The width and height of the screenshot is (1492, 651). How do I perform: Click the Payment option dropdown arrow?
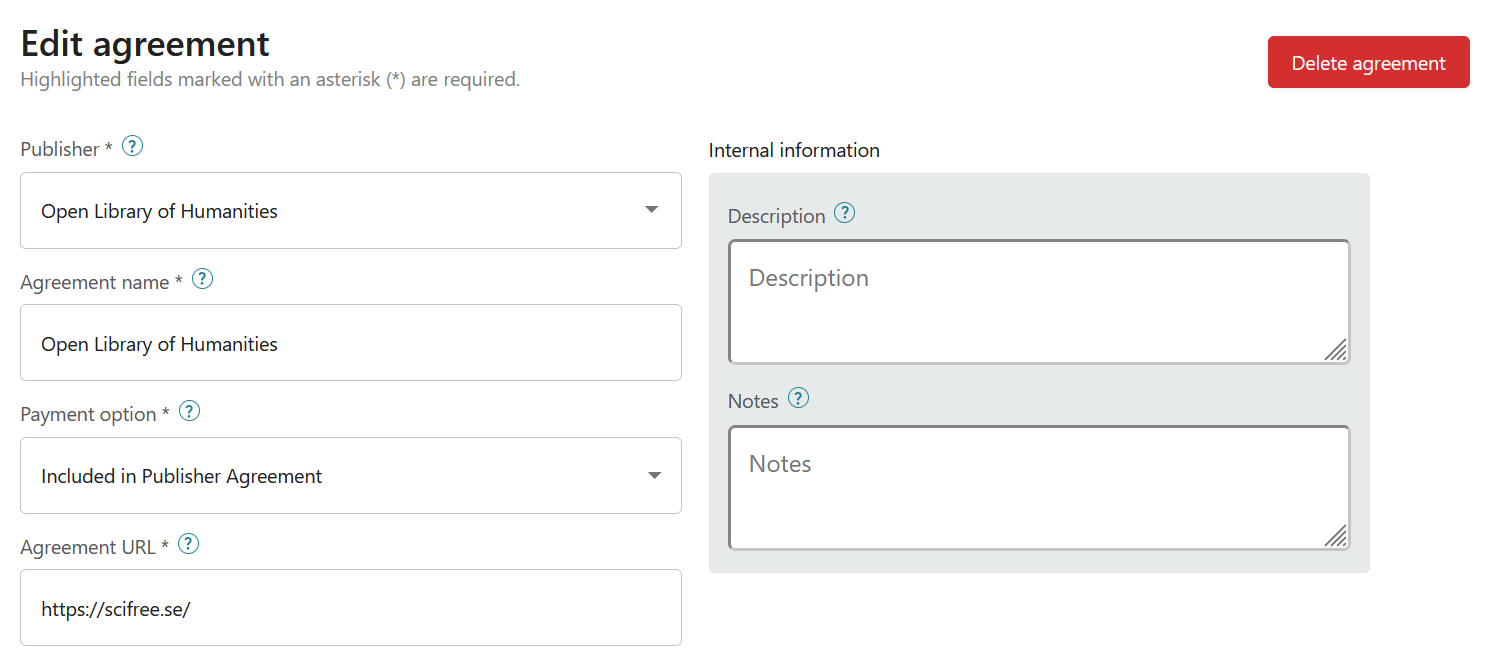(x=652, y=475)
